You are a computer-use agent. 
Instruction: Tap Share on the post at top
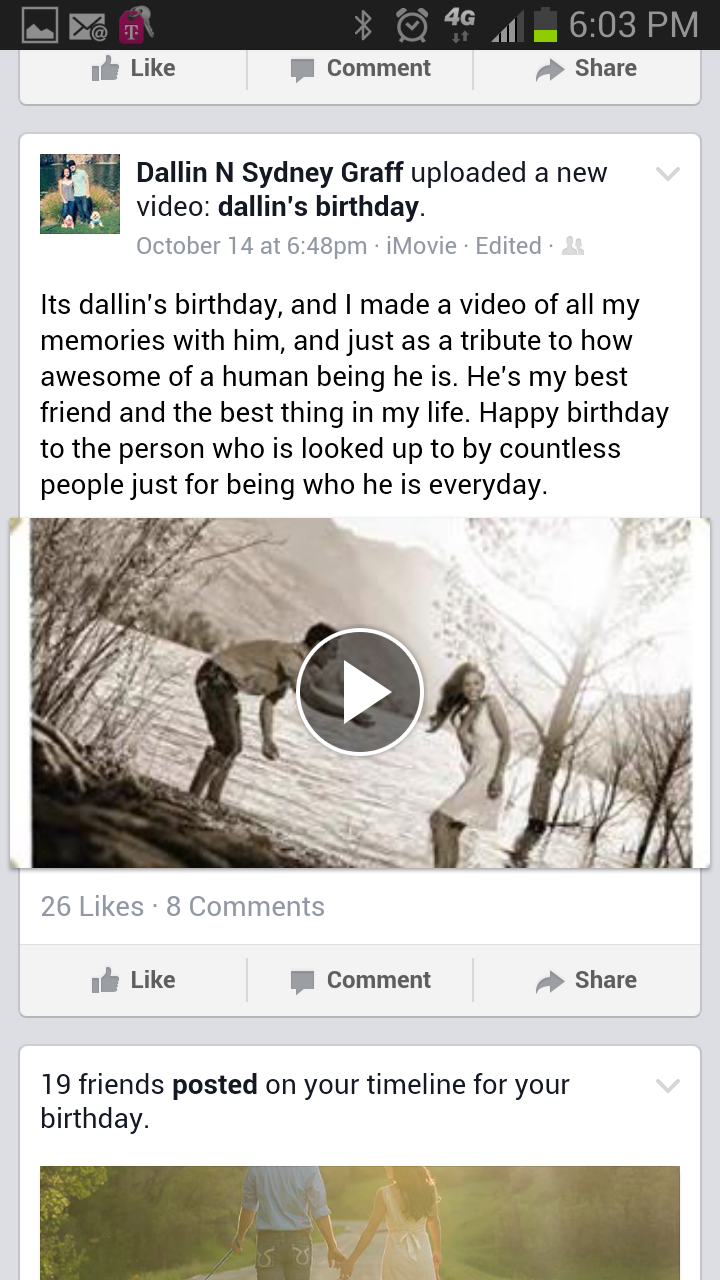(x=586, y=68)
